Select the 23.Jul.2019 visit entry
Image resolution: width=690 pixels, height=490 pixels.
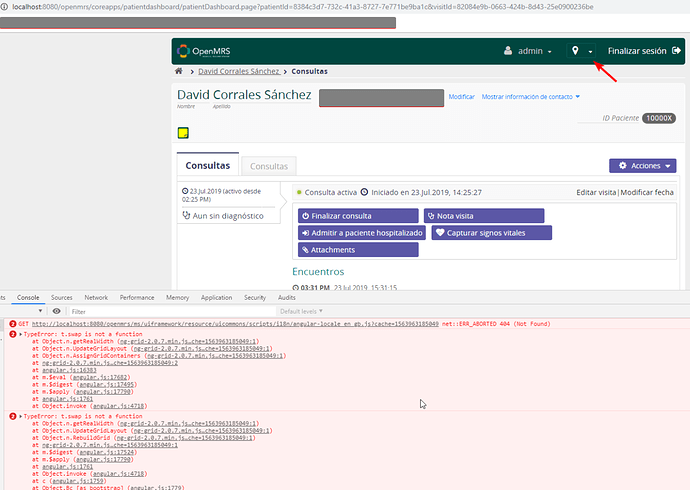pyautogui.click(x=228, y=195)
